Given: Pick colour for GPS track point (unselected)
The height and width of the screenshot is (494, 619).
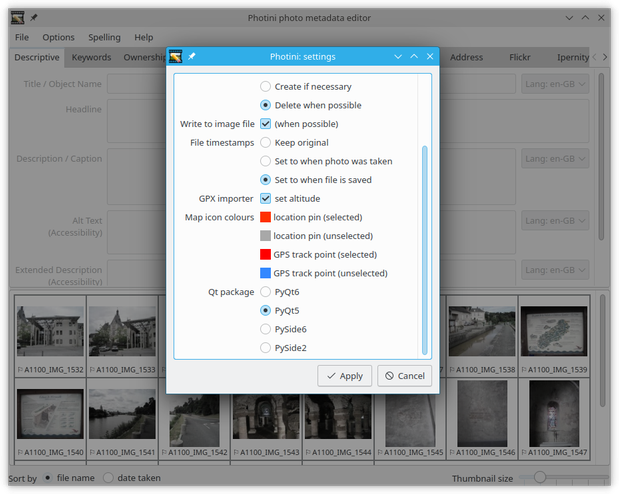Looking at the screenshot, I should pos(266,273).
